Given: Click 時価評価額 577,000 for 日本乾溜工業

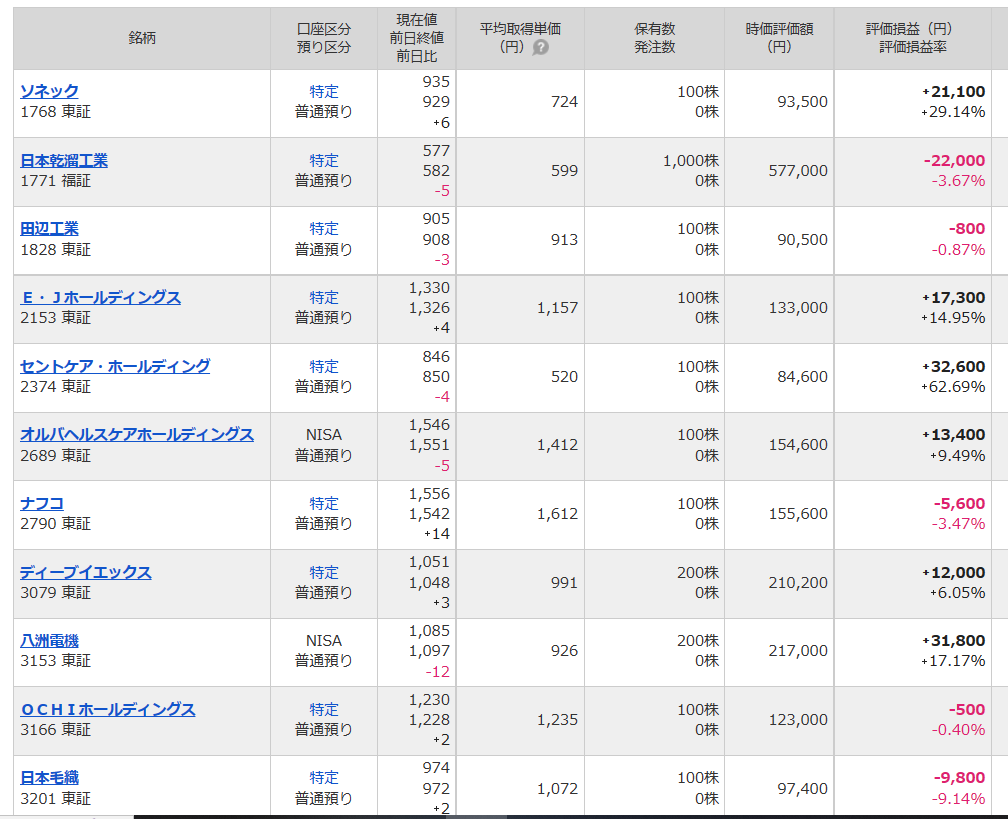Looking at the screenshot, I should coord(798,170).
